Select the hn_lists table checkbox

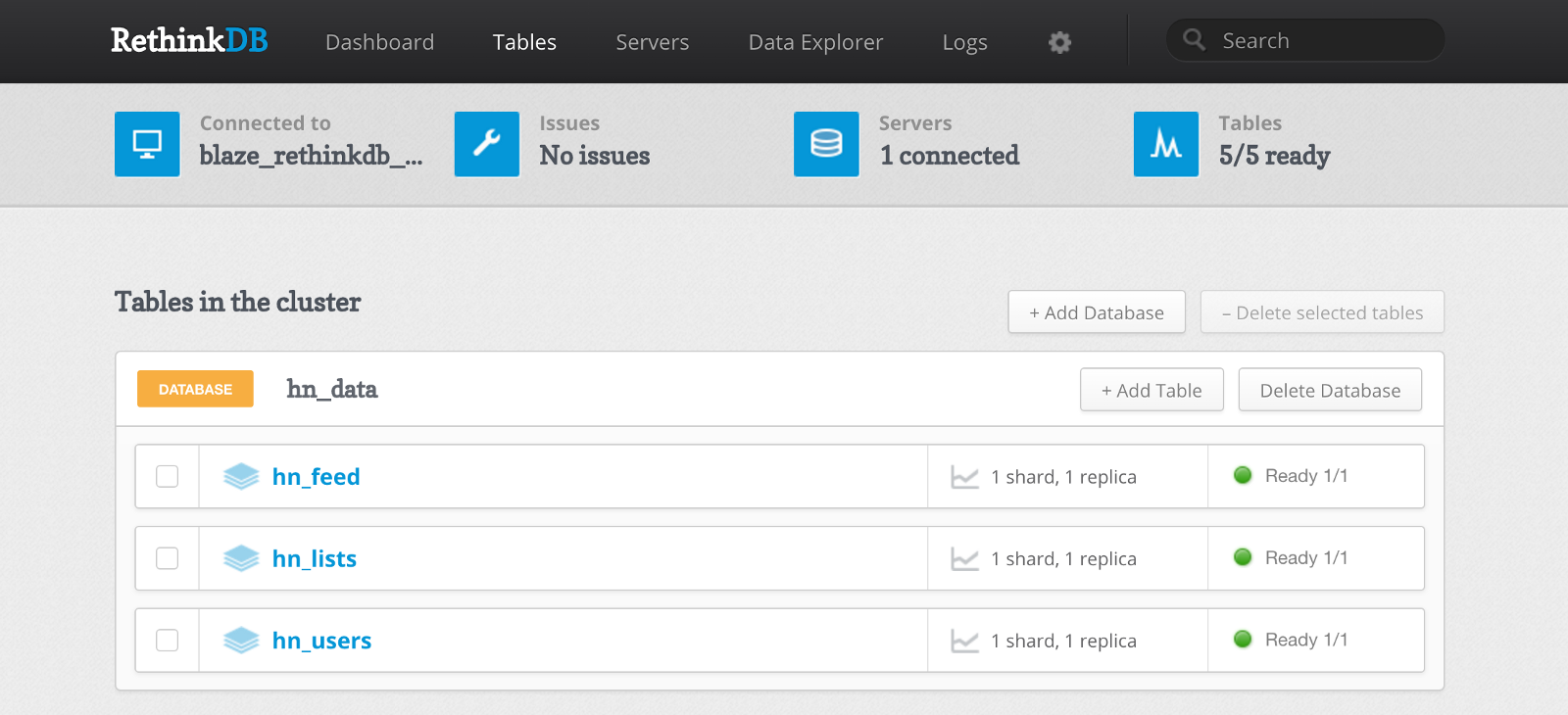coord(168,558)
